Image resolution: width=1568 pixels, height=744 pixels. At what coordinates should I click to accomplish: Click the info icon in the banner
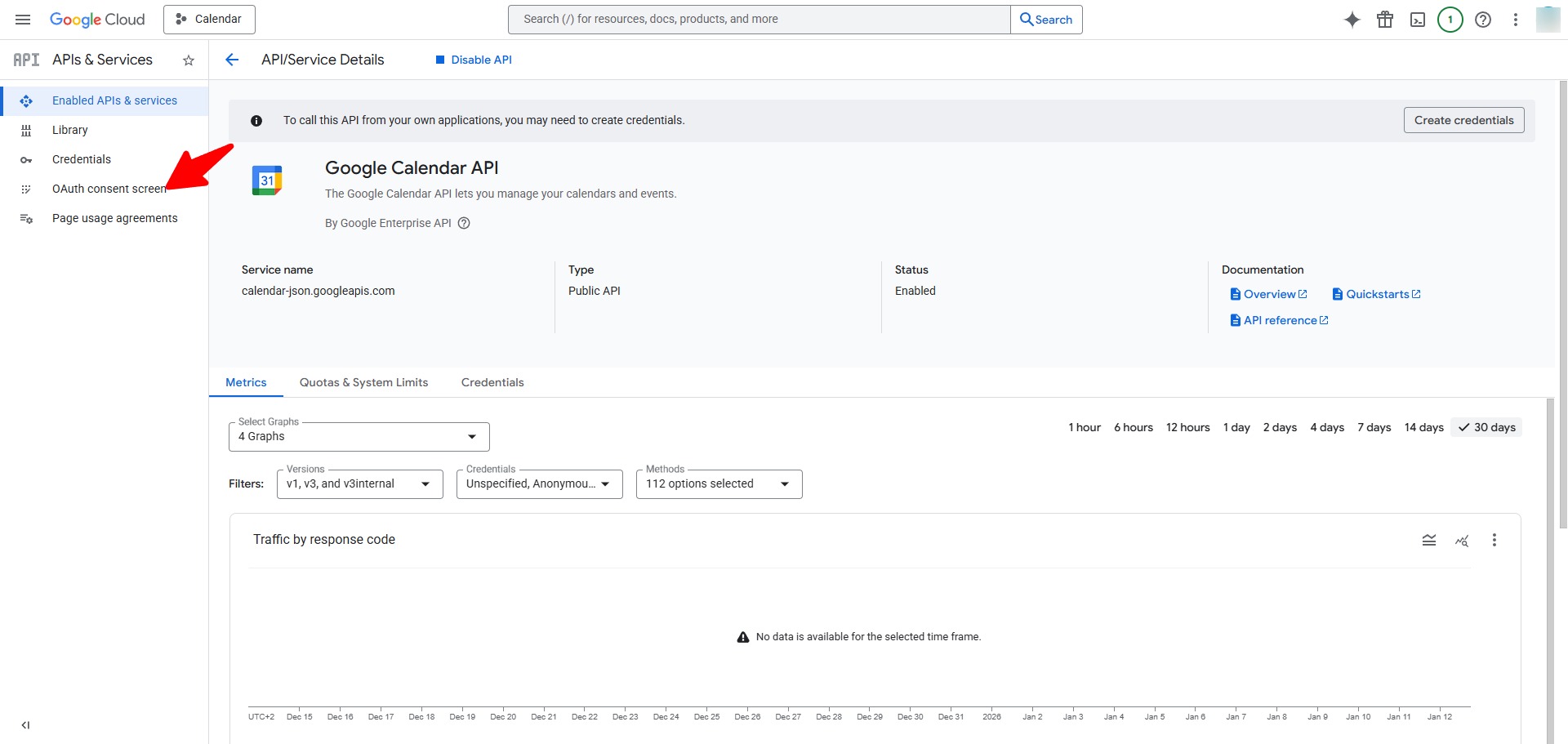(x=256, y=121)
